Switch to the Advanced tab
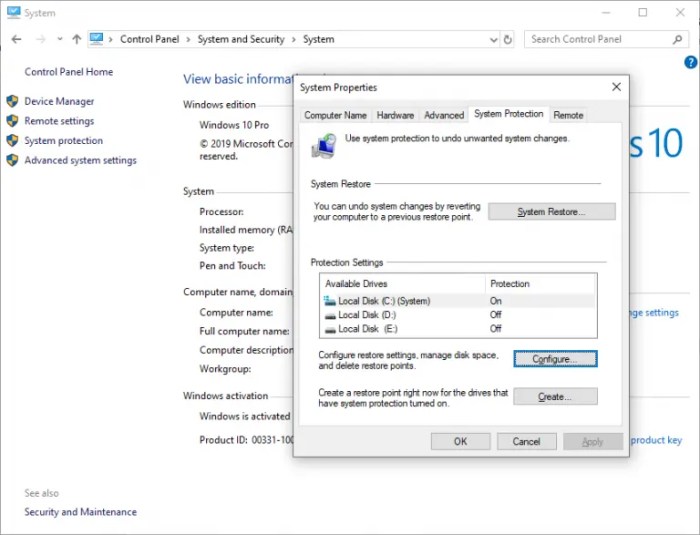The height and width of the screenshot is (535, 700). click(x=444, y=115)
